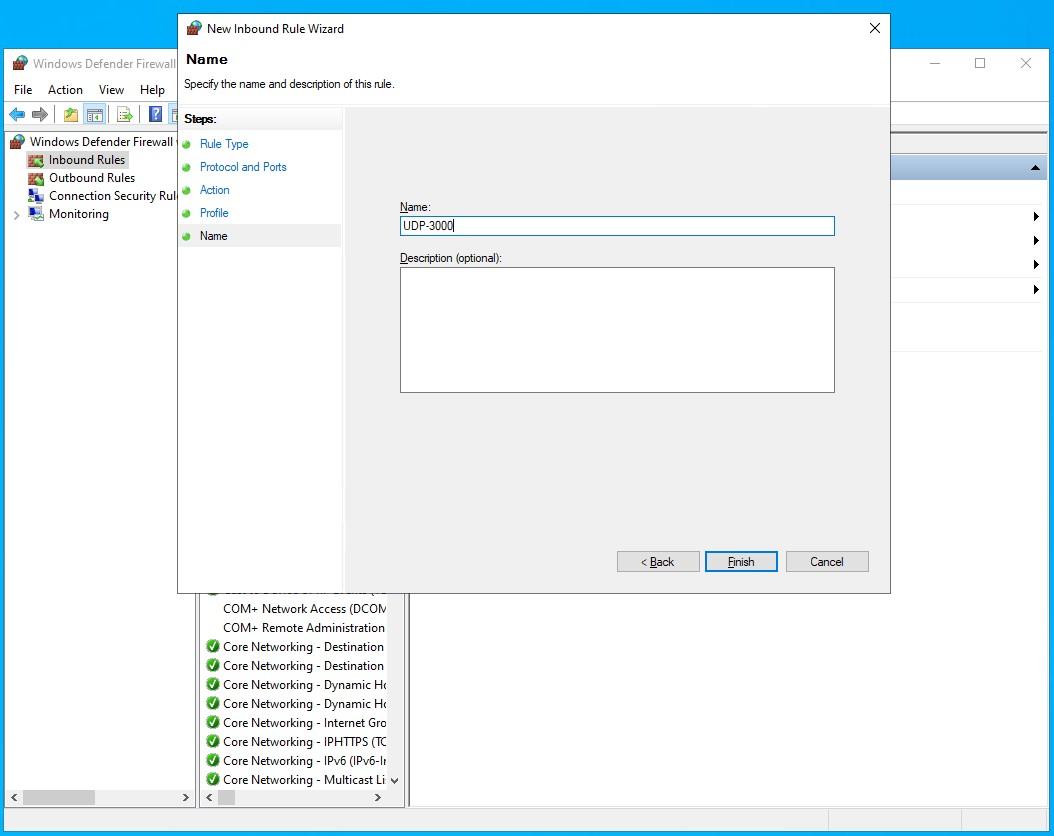Open the View menu
This screenshot has width=1054, height=836.
click(111, 90)
